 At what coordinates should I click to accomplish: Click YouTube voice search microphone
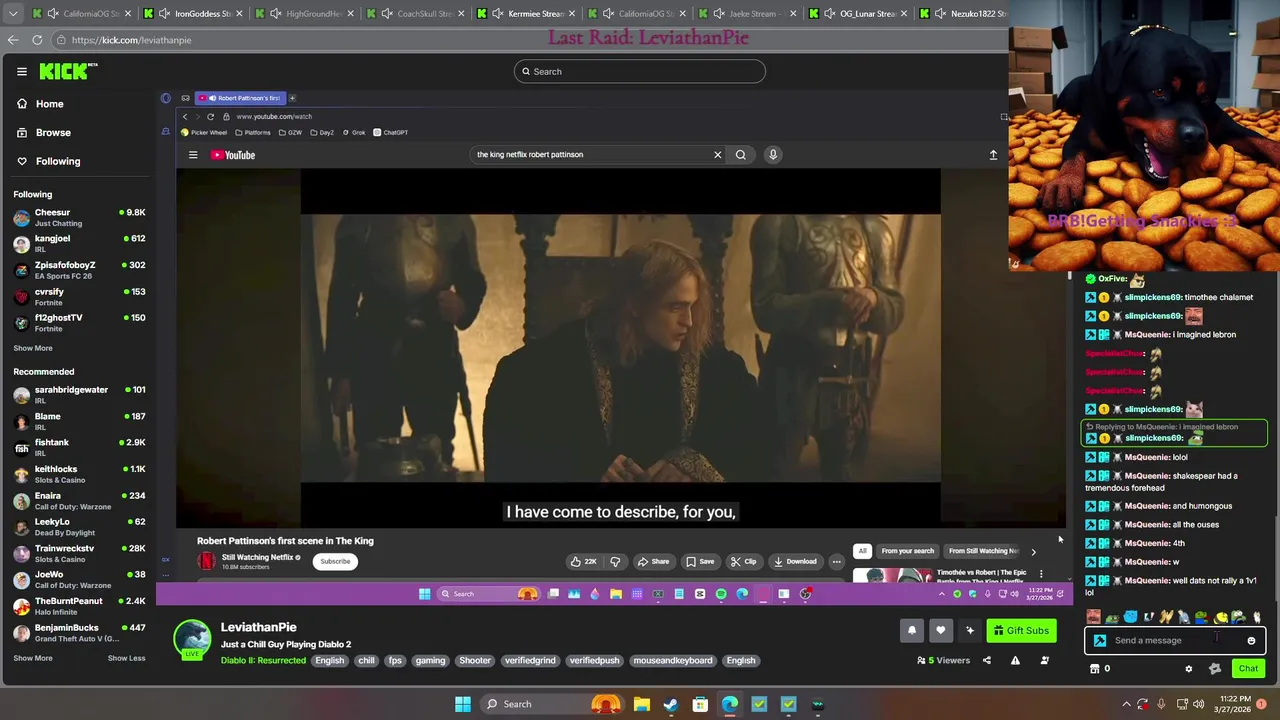pos(772,155)
